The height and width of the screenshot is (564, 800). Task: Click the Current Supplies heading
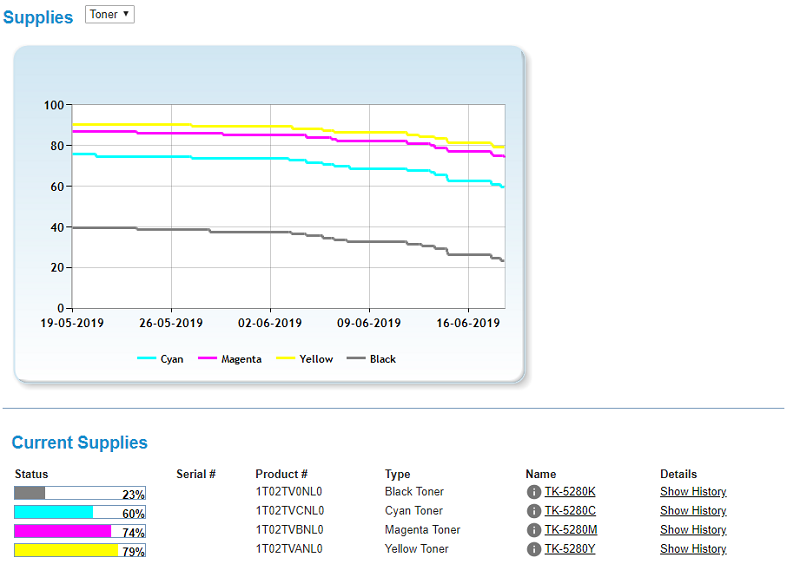point(80,443)
